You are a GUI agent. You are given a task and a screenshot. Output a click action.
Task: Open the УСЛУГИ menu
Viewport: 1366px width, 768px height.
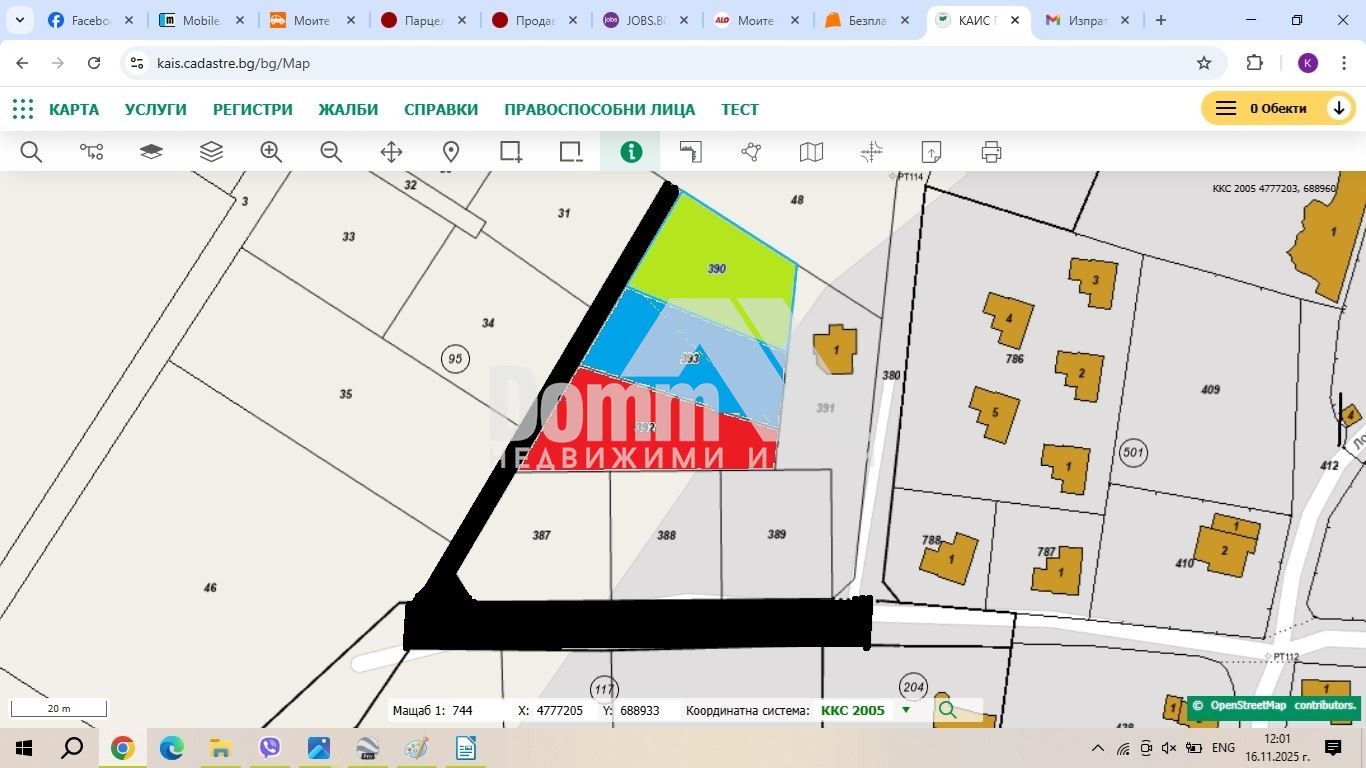pos(155,109)
